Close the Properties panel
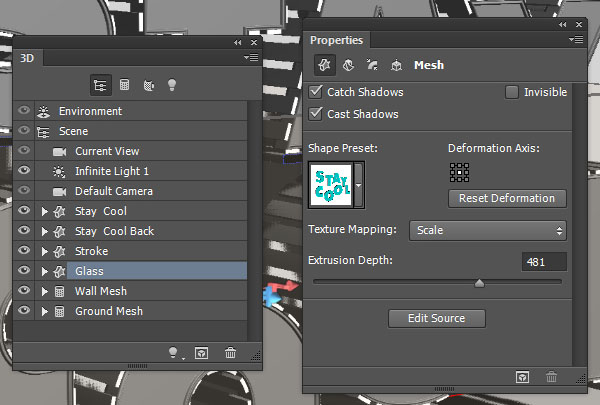The height and width of the screenshot is (405, 600). click(x=579, y=24)
